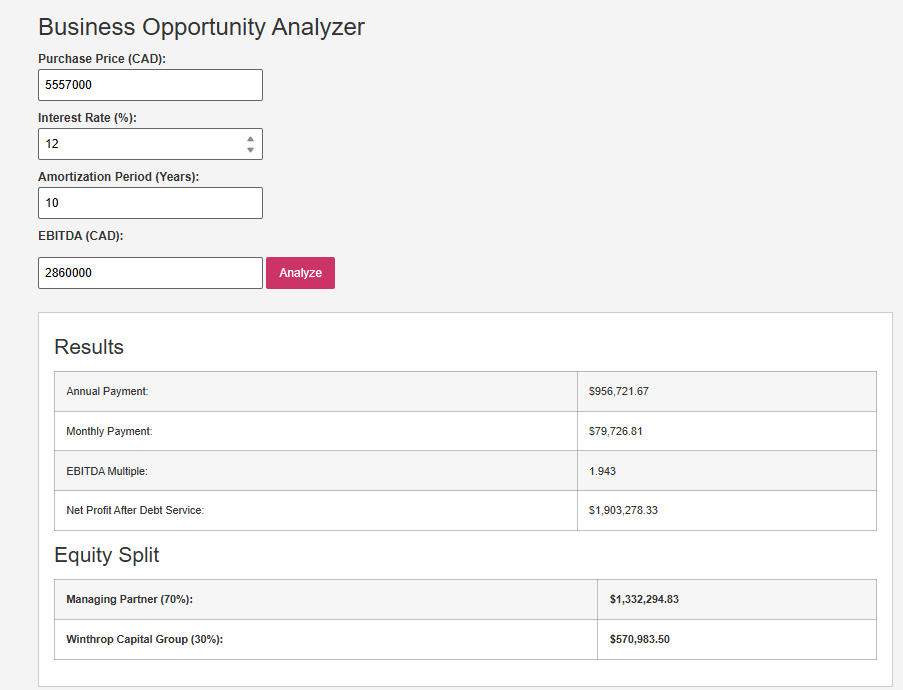903x690 pixels.
Task: Increase interest rate with up arrow
Action: 250,138
